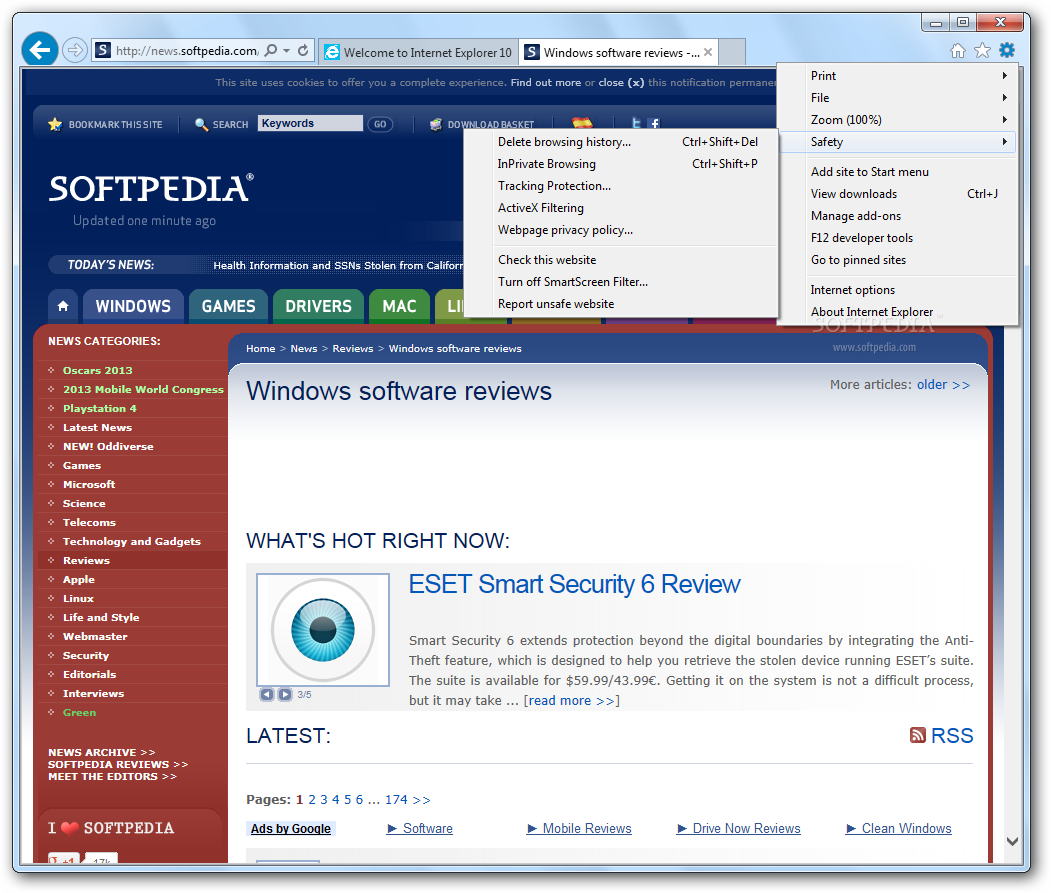Image resolution: width=1051 pixels, height=893 pixels.
Task: Click the browser Back arrow button
Action: tap(40, 50)
